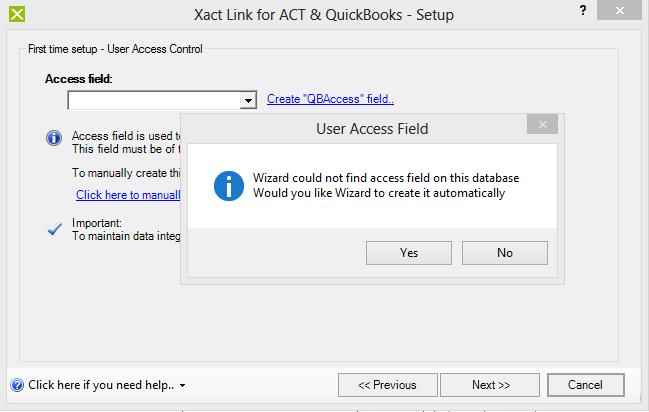
Task: Select the Click here if you need help text
Action: pos(101,385)
